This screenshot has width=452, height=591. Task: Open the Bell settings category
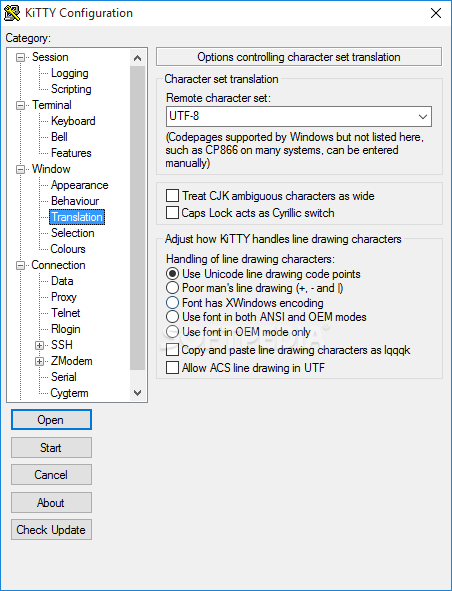tap(59, 137)
